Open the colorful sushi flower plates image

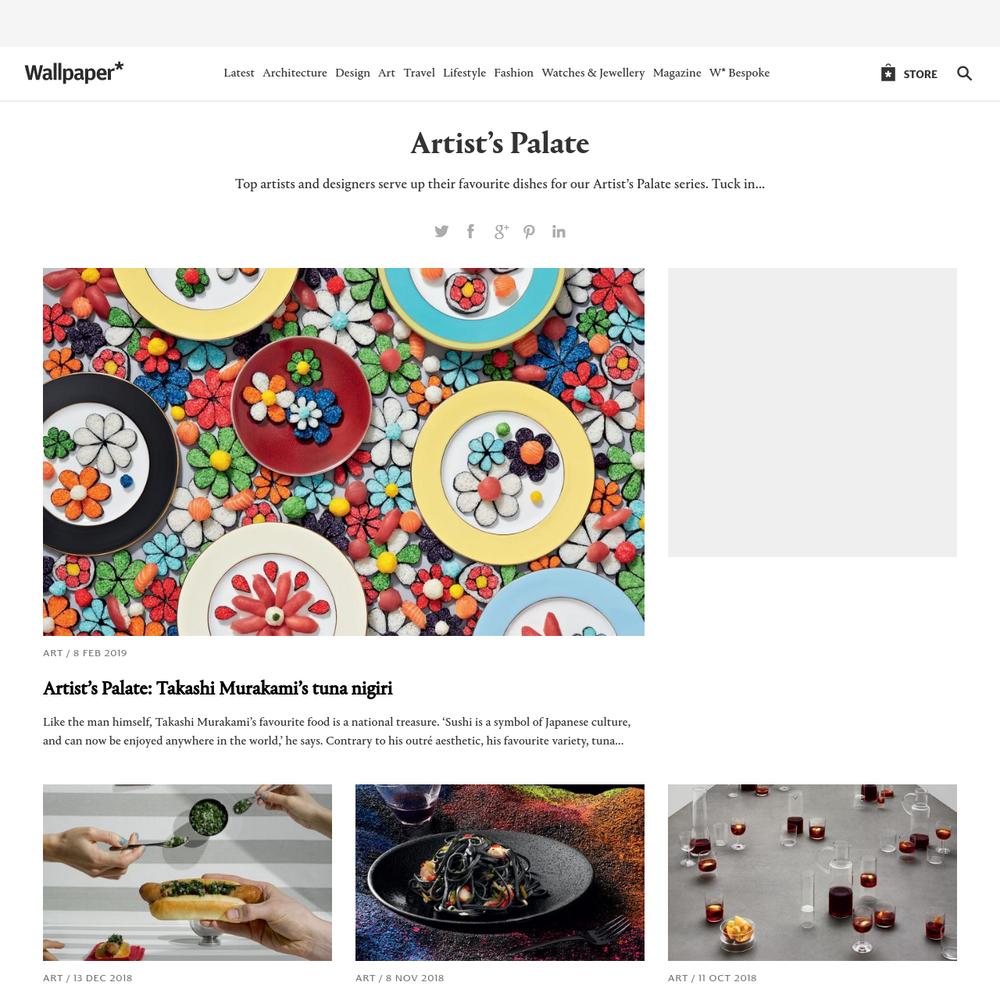(344, 452)
